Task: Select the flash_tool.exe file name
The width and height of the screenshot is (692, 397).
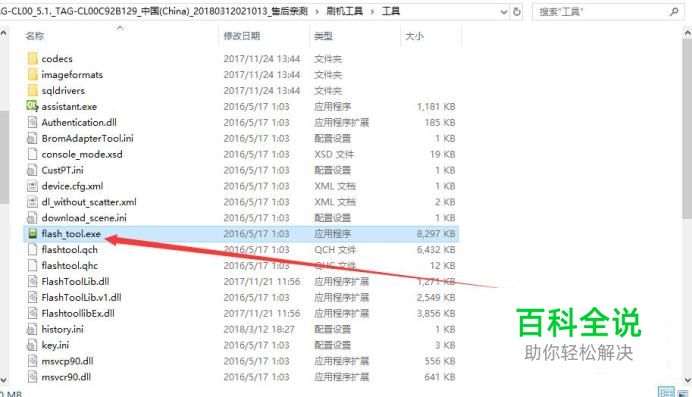Action: point(71,234)
